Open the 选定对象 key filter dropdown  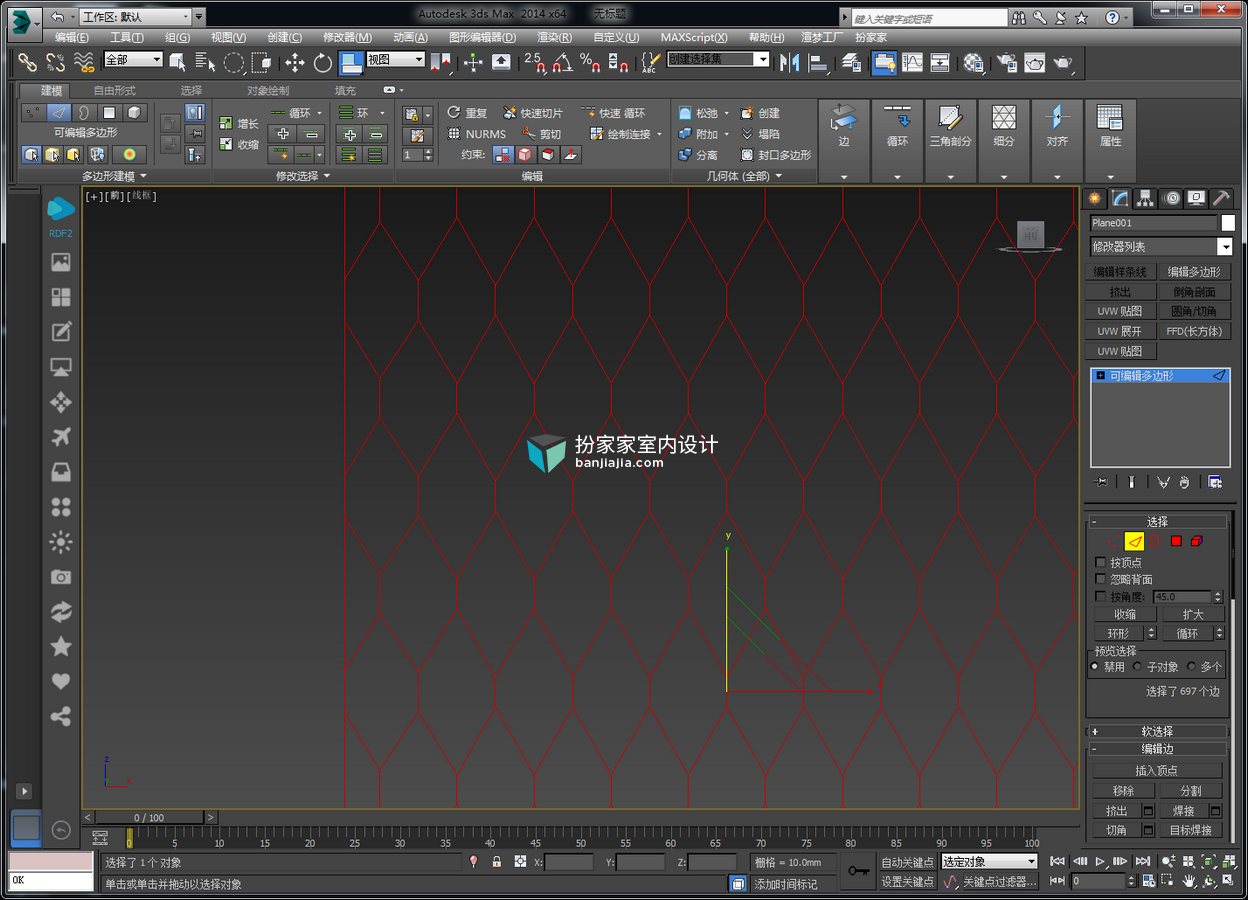pos(990,862)
